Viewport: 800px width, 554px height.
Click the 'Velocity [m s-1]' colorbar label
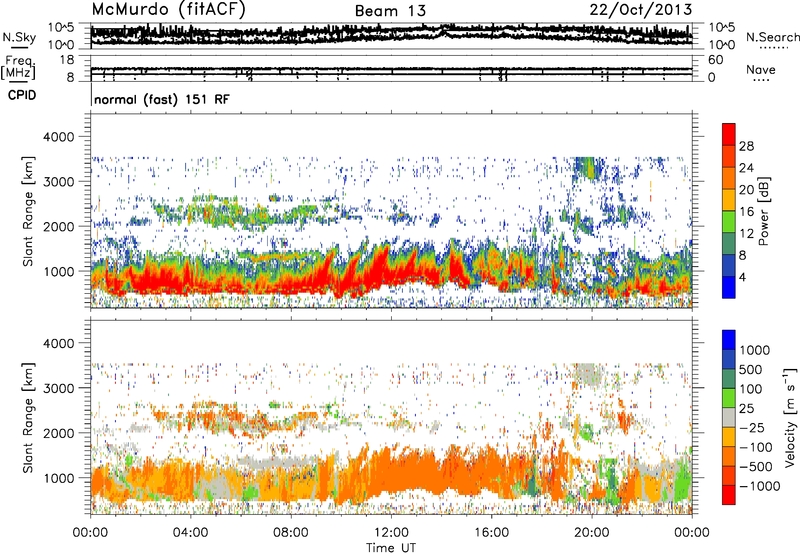click(791, 418)
